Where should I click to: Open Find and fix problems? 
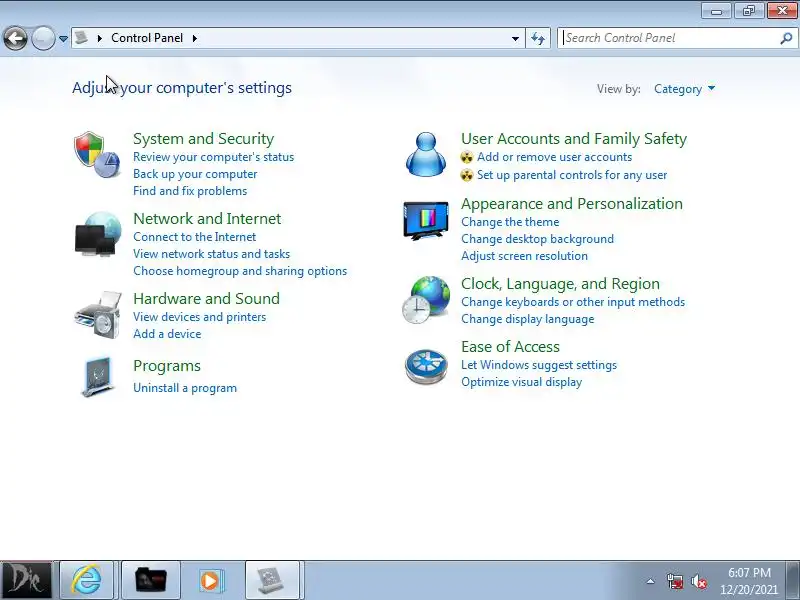[190, 191]
